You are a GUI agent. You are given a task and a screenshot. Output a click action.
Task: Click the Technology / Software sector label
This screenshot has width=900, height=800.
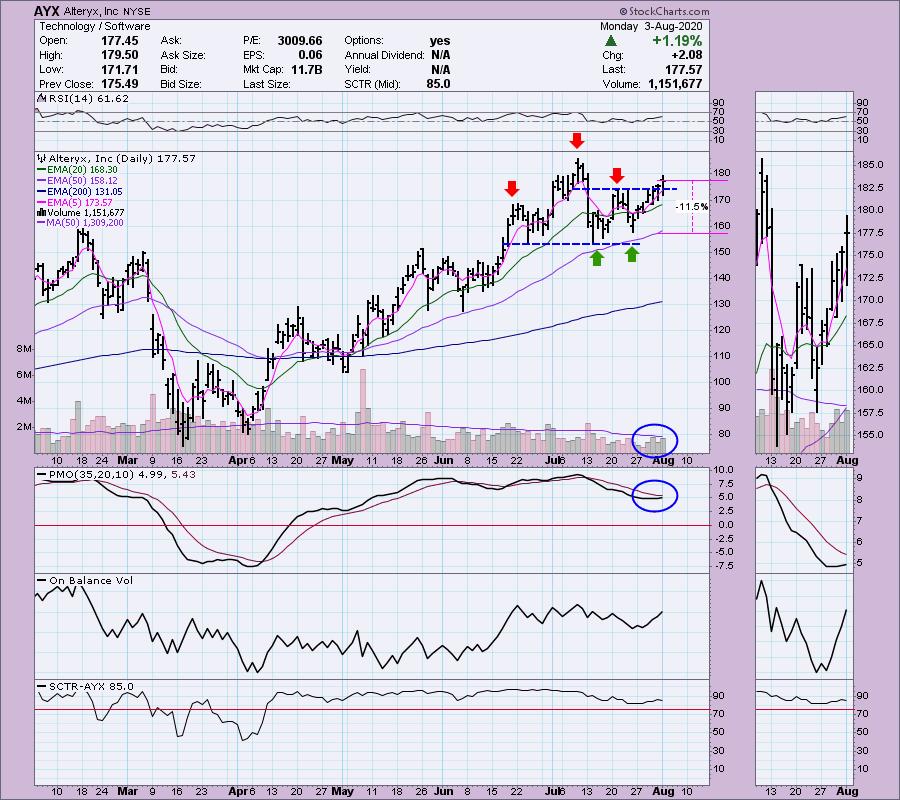[x=95, y=26]
